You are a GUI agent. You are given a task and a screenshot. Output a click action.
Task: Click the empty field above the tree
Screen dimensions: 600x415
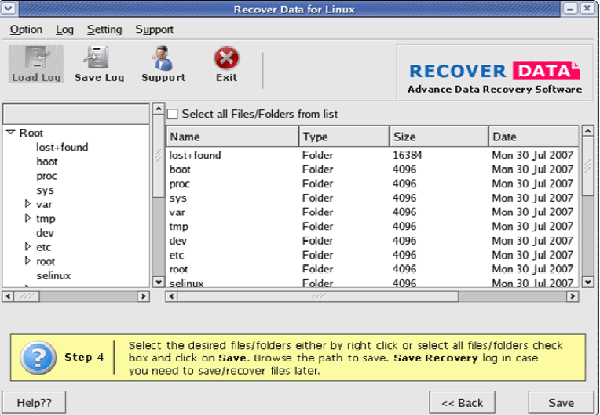(x=76, y=114)
